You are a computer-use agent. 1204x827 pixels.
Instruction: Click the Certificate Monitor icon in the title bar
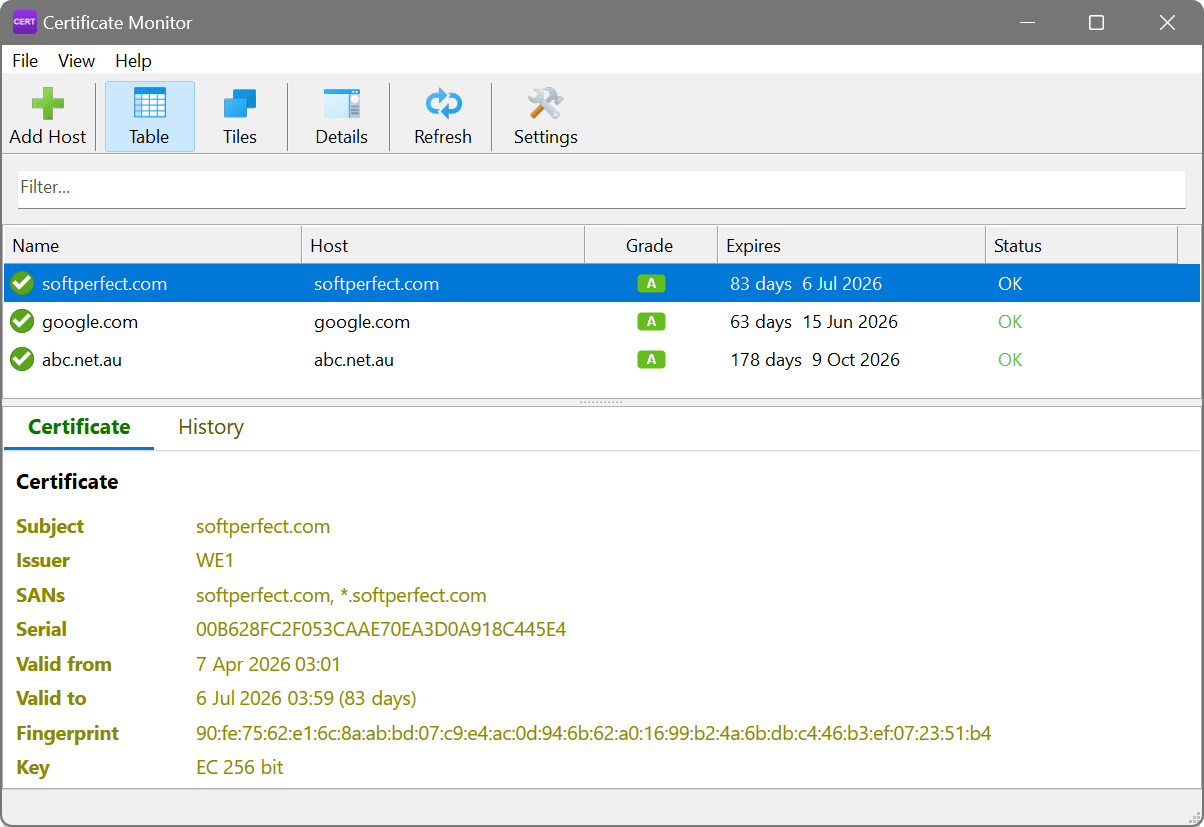pos(24,21)
